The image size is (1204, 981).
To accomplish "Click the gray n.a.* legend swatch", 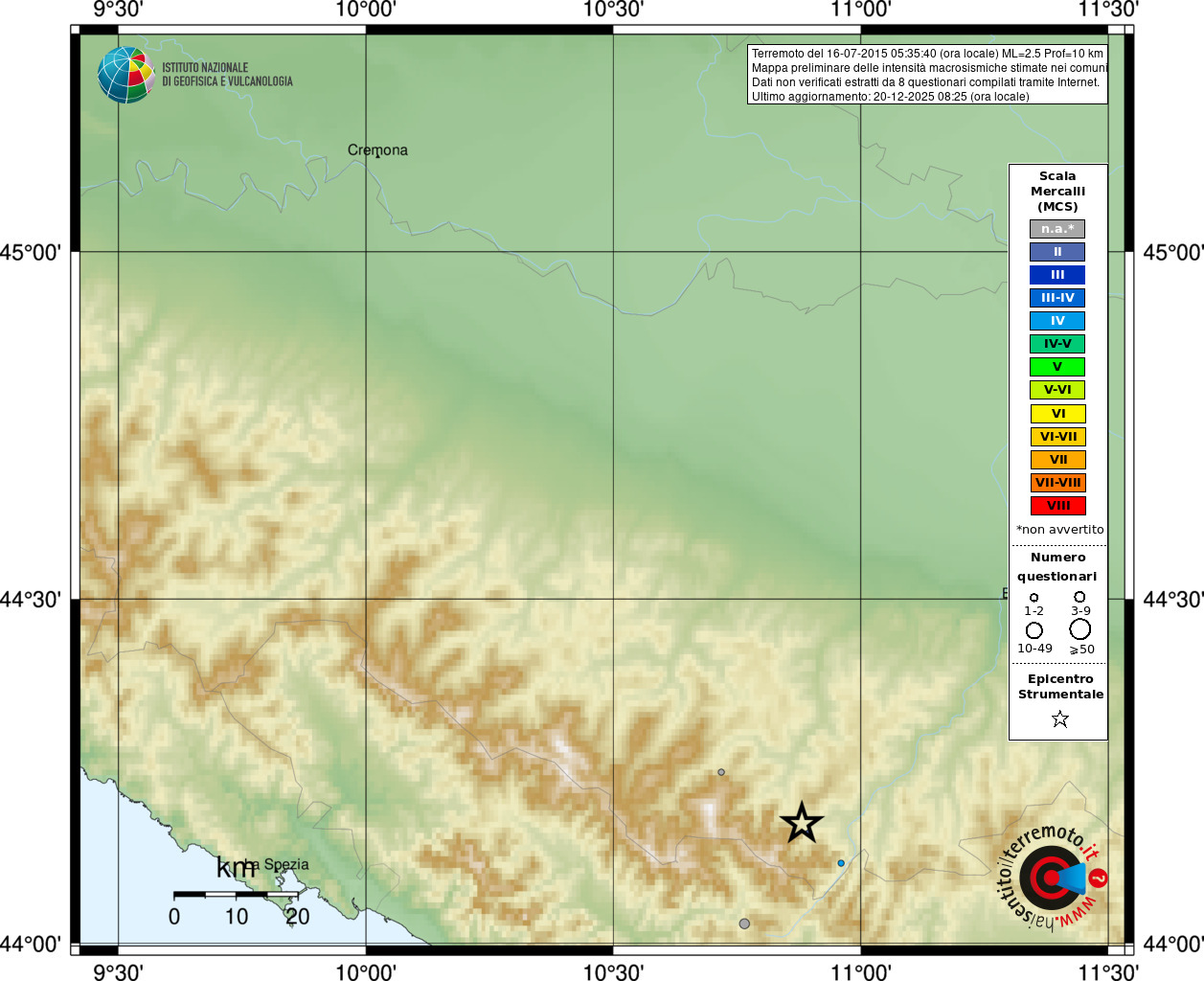I will click(x=1057, y=229).
